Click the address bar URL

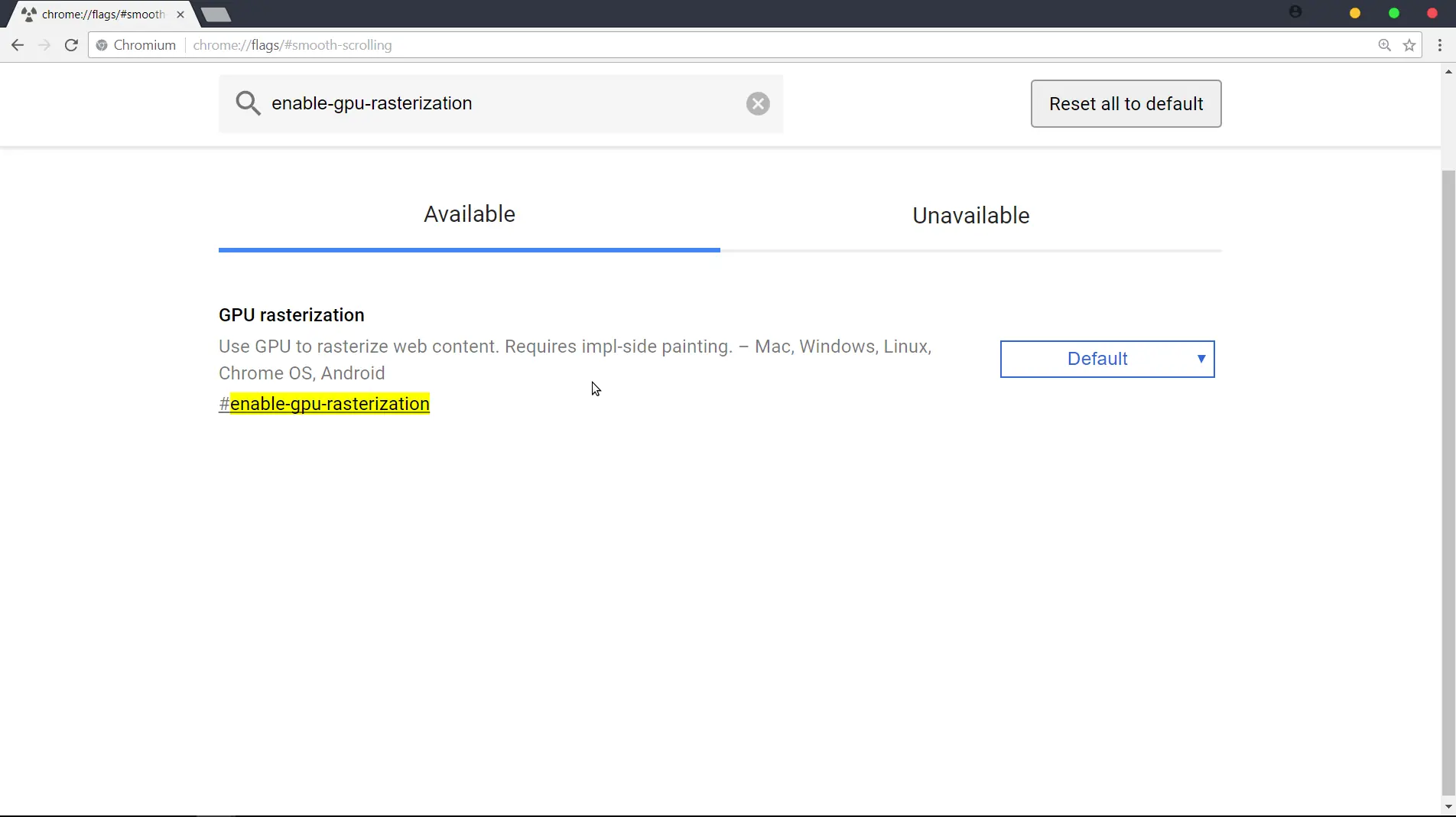tap(293, 45)
